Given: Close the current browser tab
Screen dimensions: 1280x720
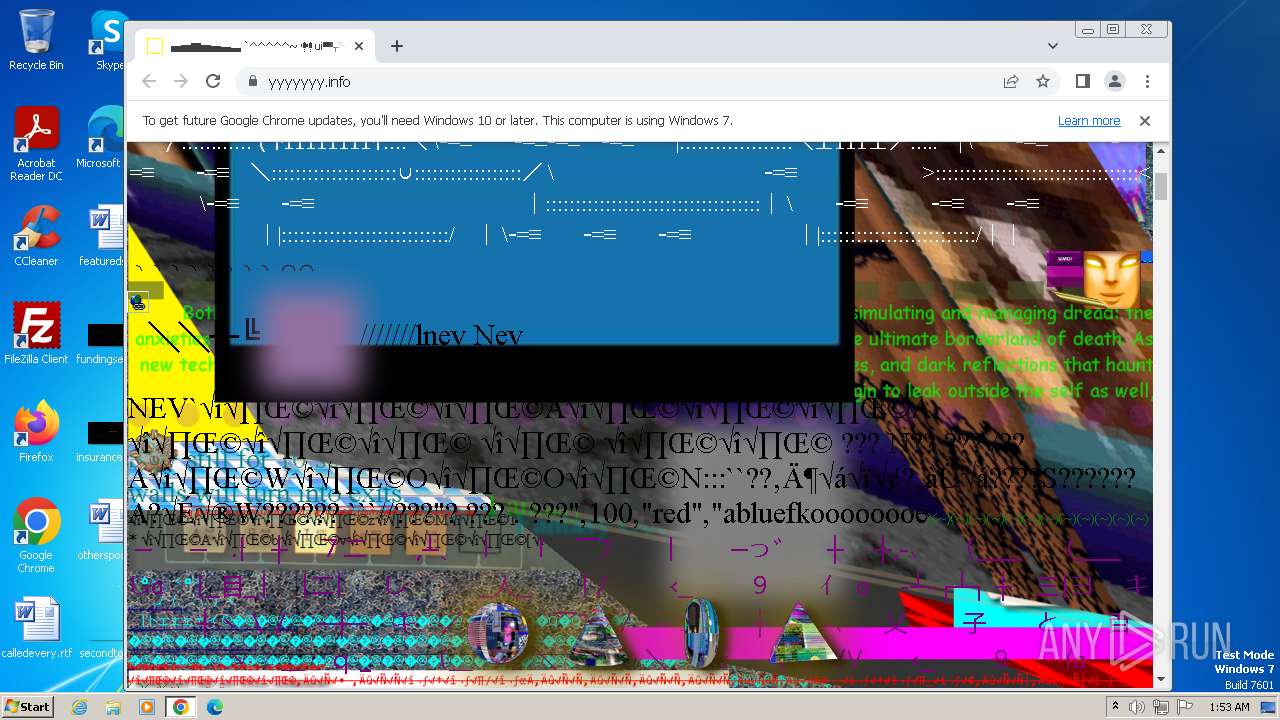Looking at the screenshot, I should click(359, 46).
